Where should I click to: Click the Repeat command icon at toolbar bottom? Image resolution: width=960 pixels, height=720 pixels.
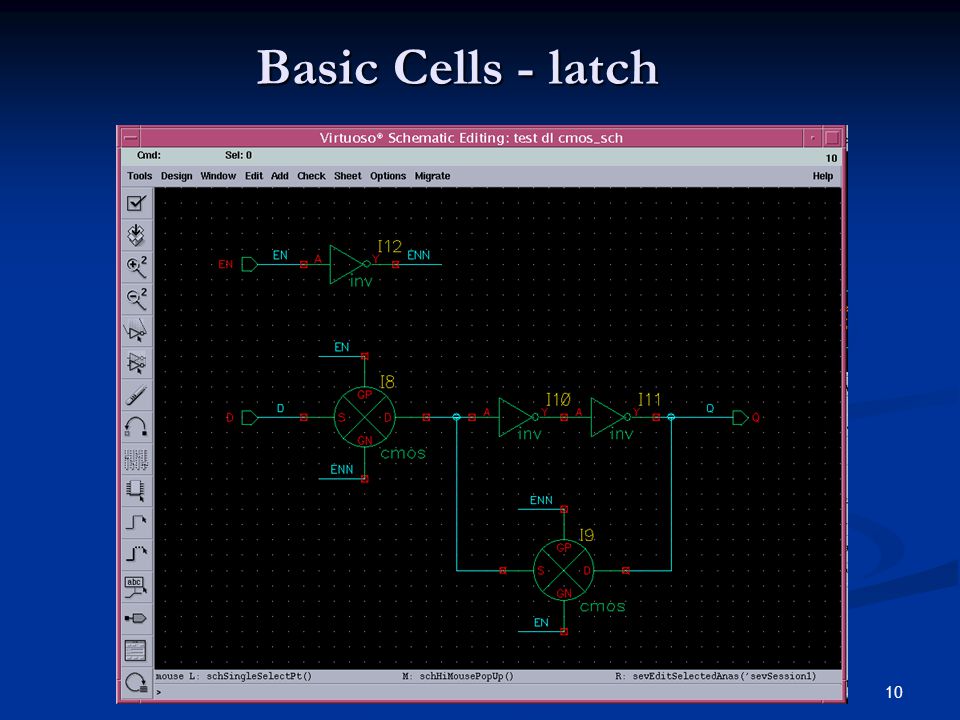pyautogui.click(x=136, y=682)
